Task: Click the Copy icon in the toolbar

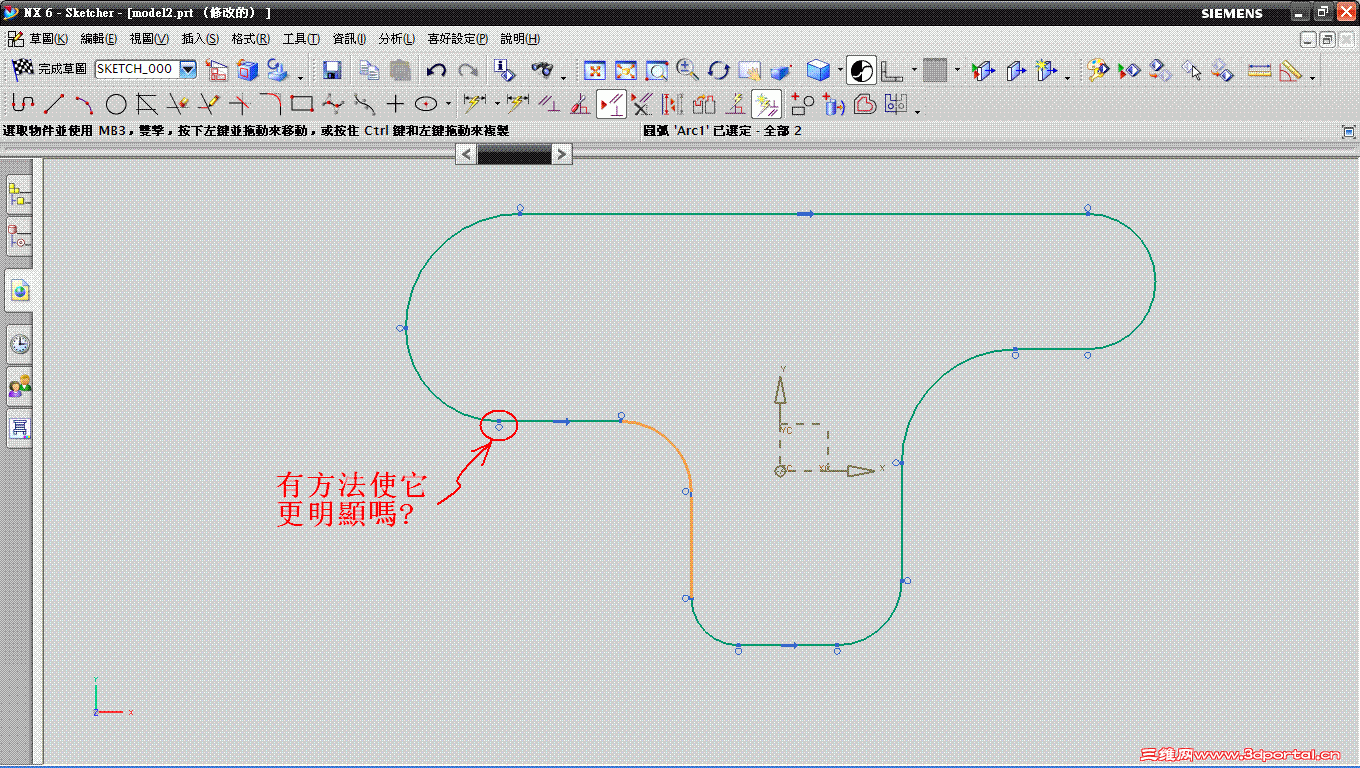Action: (370, 70)
